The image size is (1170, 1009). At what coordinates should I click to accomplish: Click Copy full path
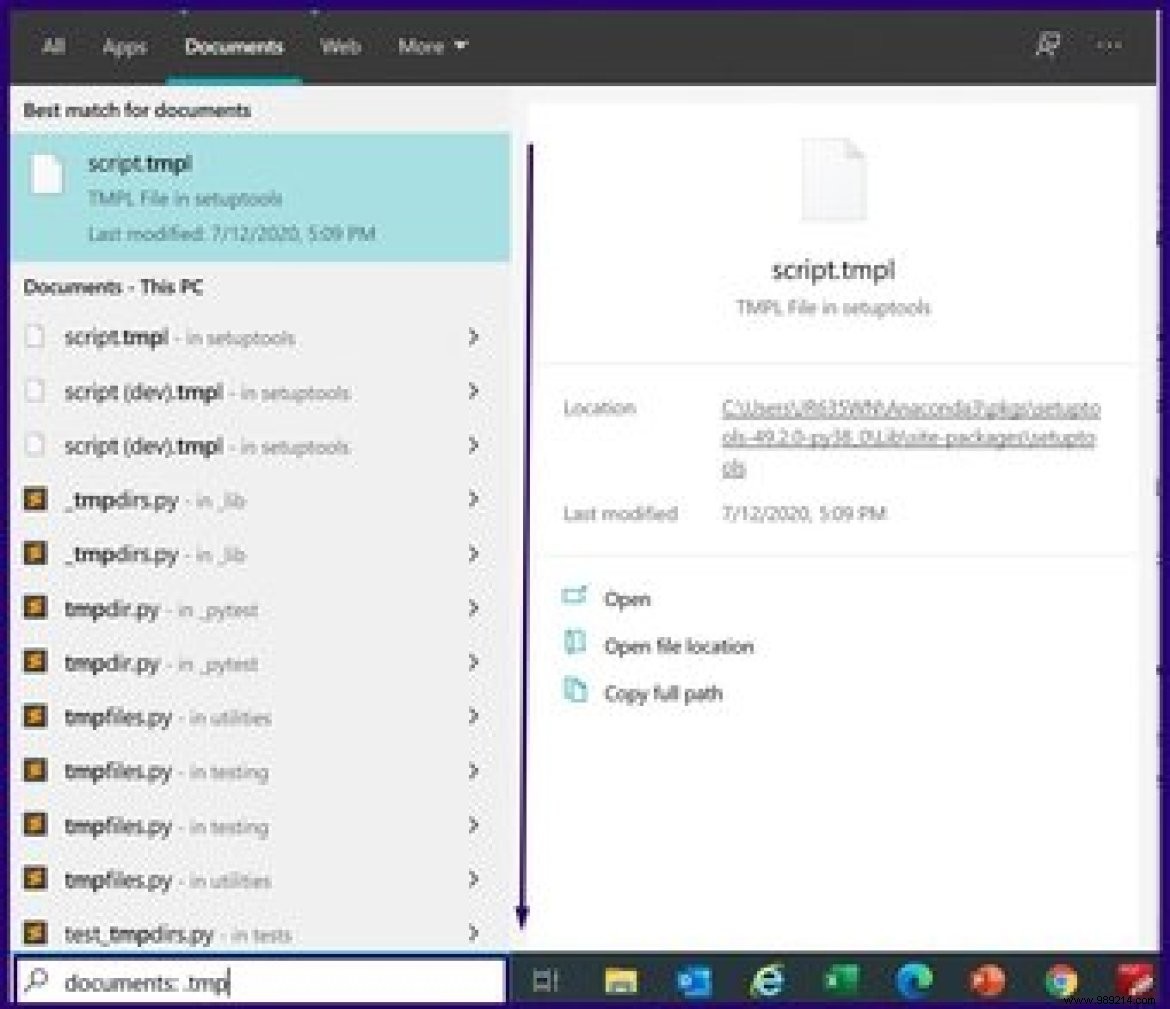click(x=664, y=693)
